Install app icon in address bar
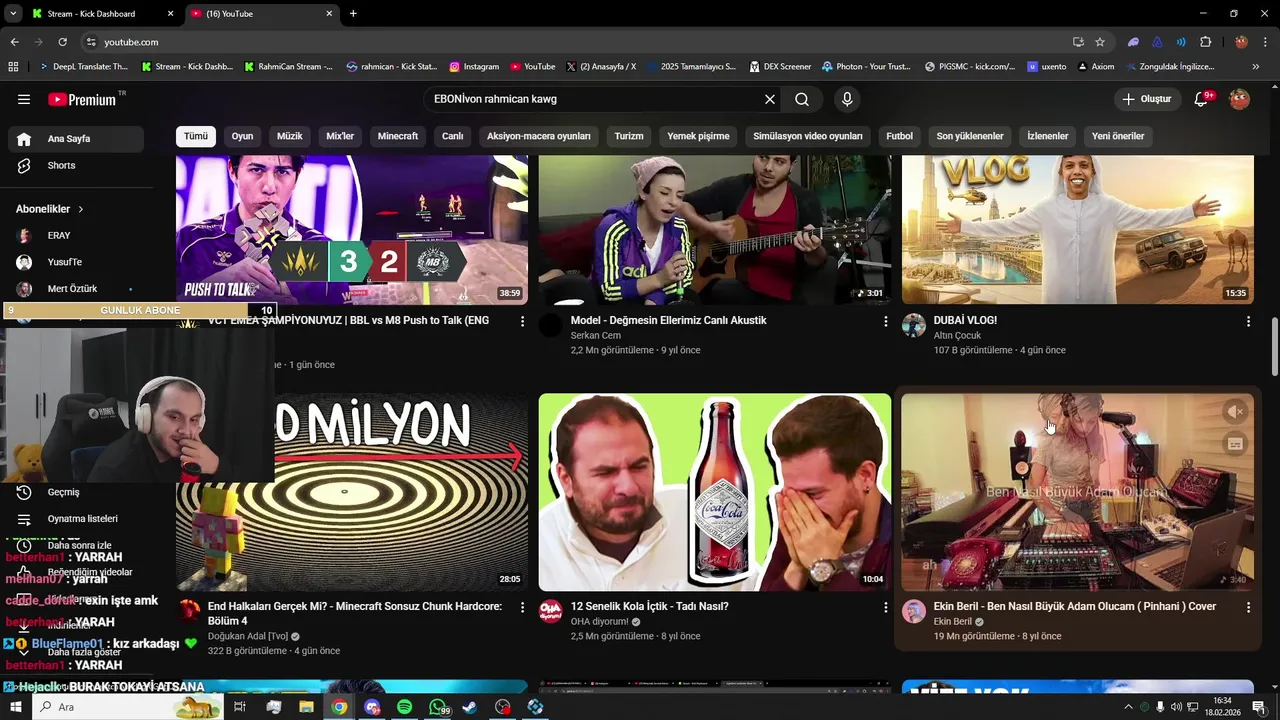 1078,42
